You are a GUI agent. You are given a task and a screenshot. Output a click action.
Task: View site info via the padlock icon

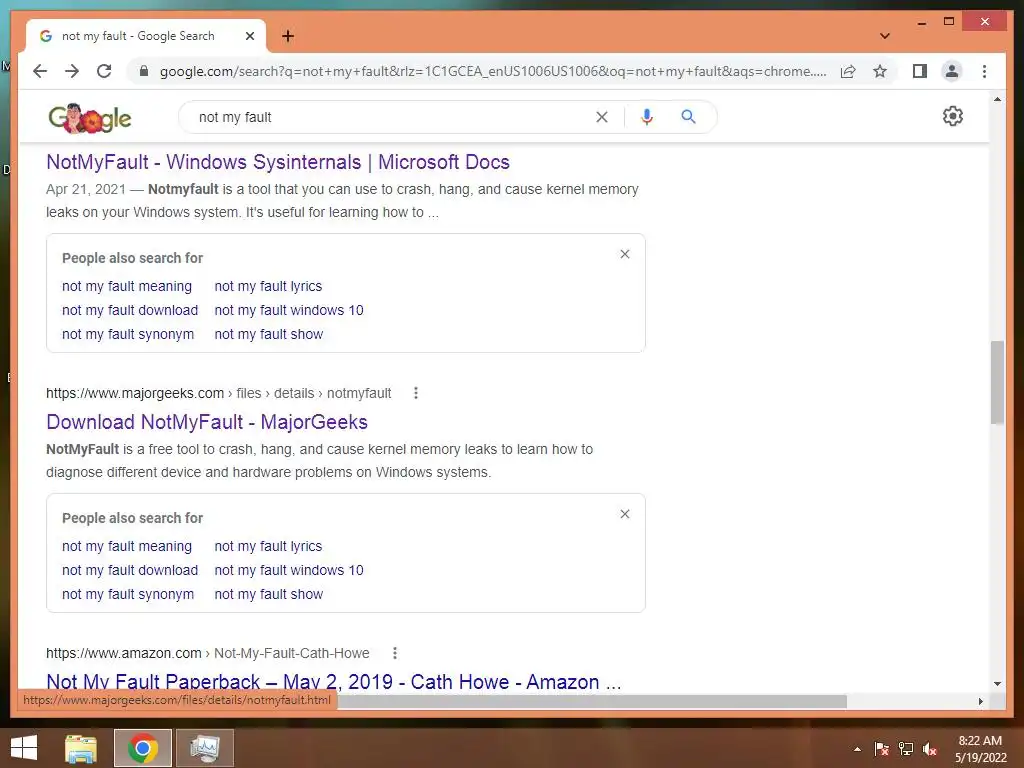pyautogui.click(x=144, y=71)
